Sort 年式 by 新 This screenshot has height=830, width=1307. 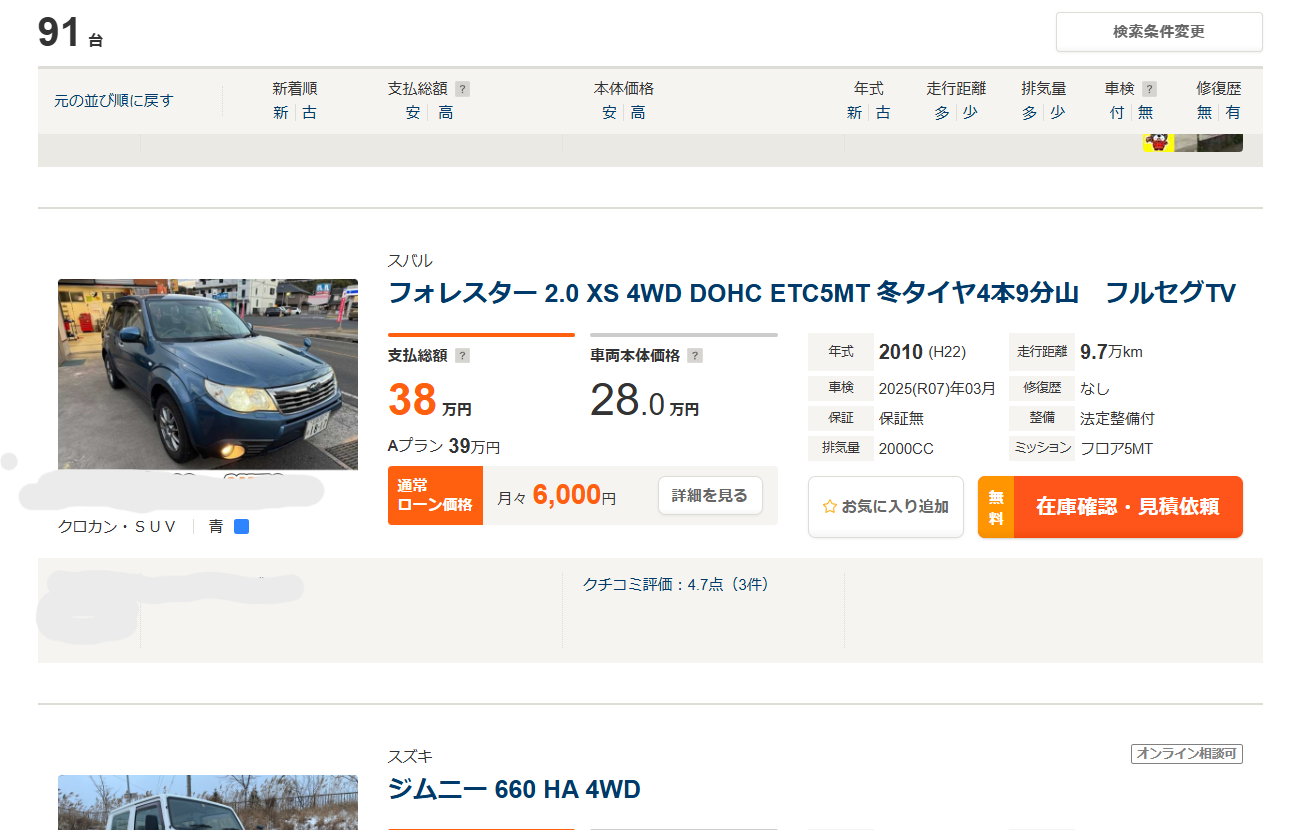tap(854, 113)
